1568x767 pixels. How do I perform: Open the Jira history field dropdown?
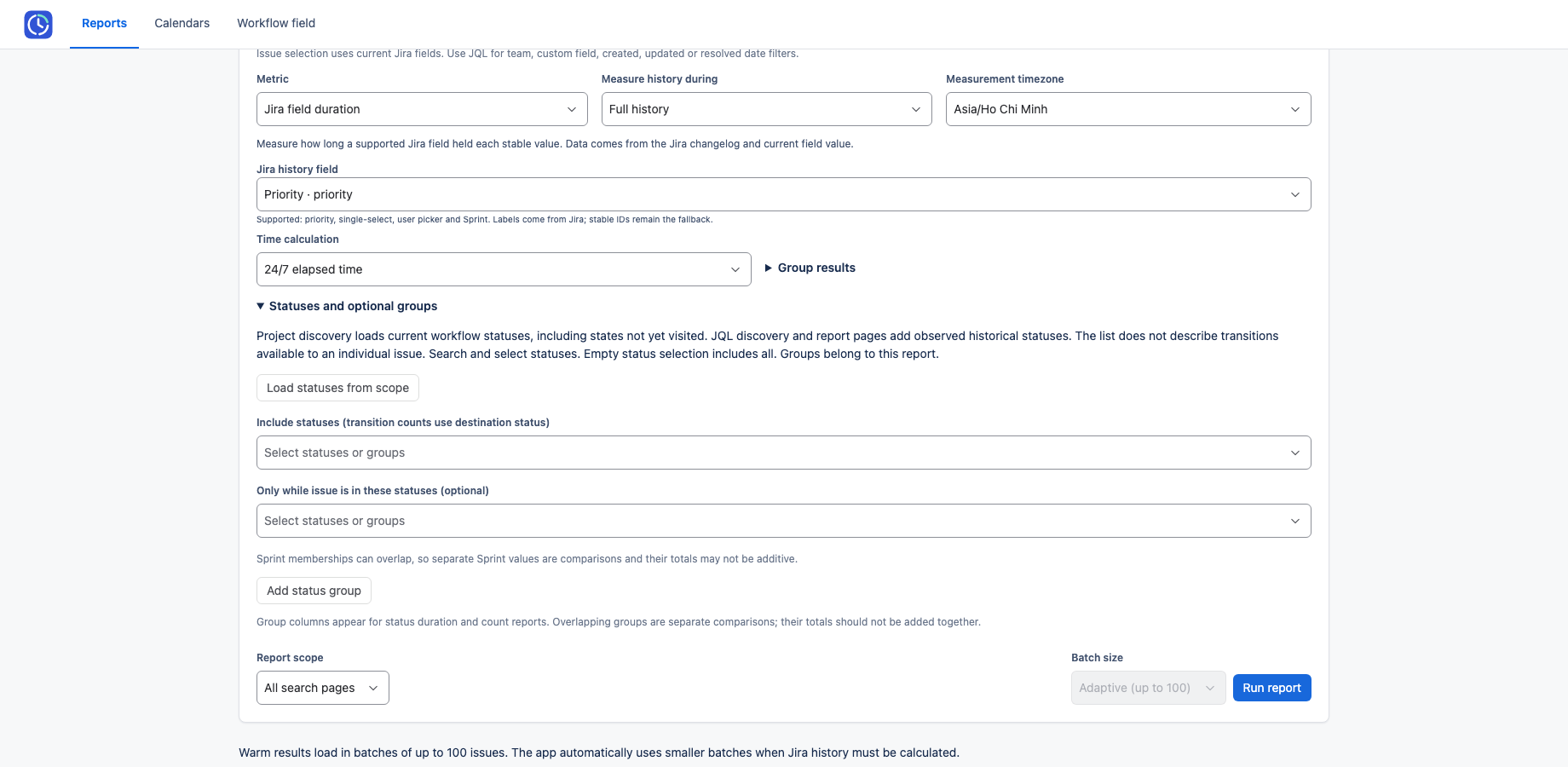(x=783, y=194)
